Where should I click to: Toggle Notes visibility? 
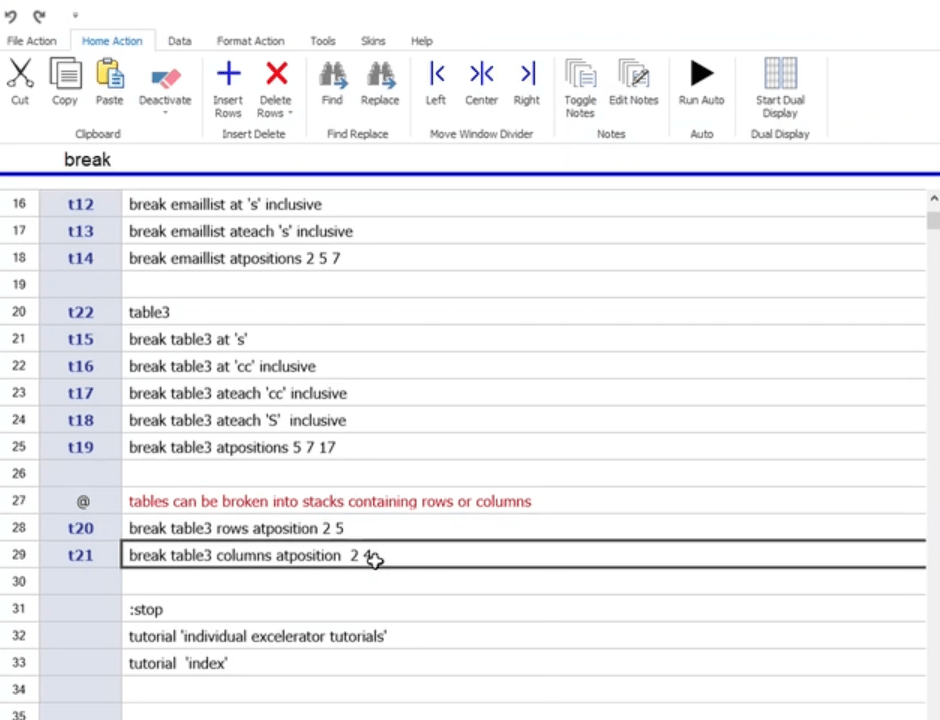580,75
